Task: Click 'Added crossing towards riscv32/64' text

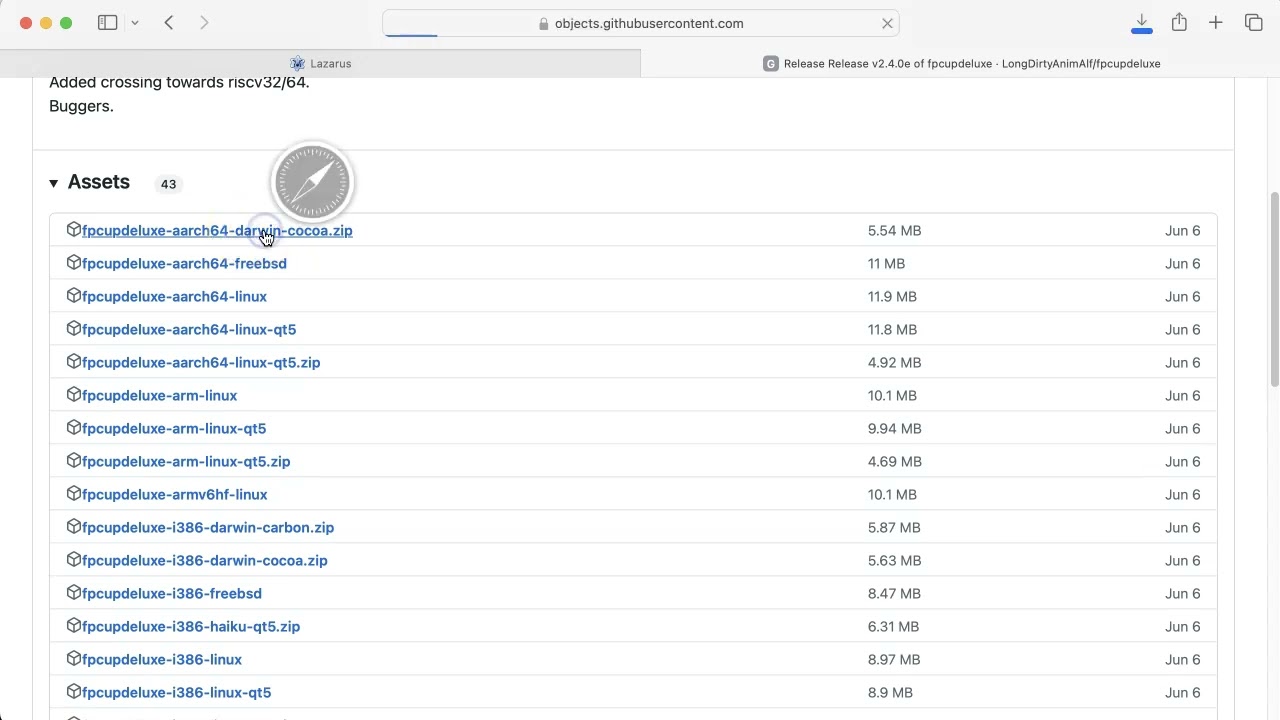Action: (179, 83)
